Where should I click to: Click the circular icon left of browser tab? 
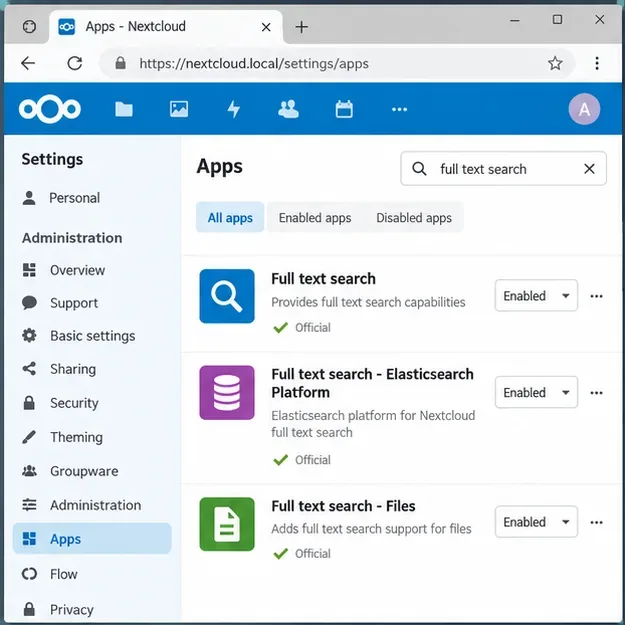(29, 26)
